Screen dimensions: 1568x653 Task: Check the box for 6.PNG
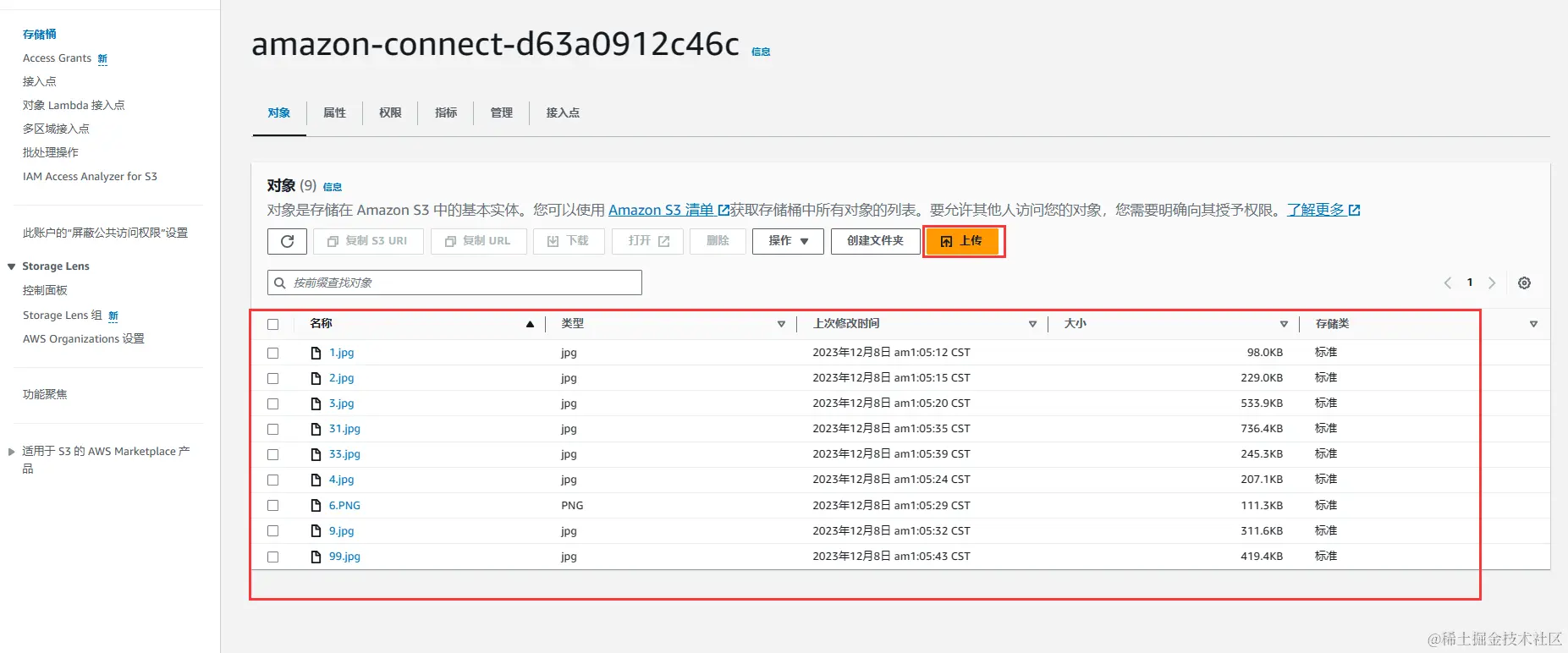pyautogui.click(x=272, y=506)
